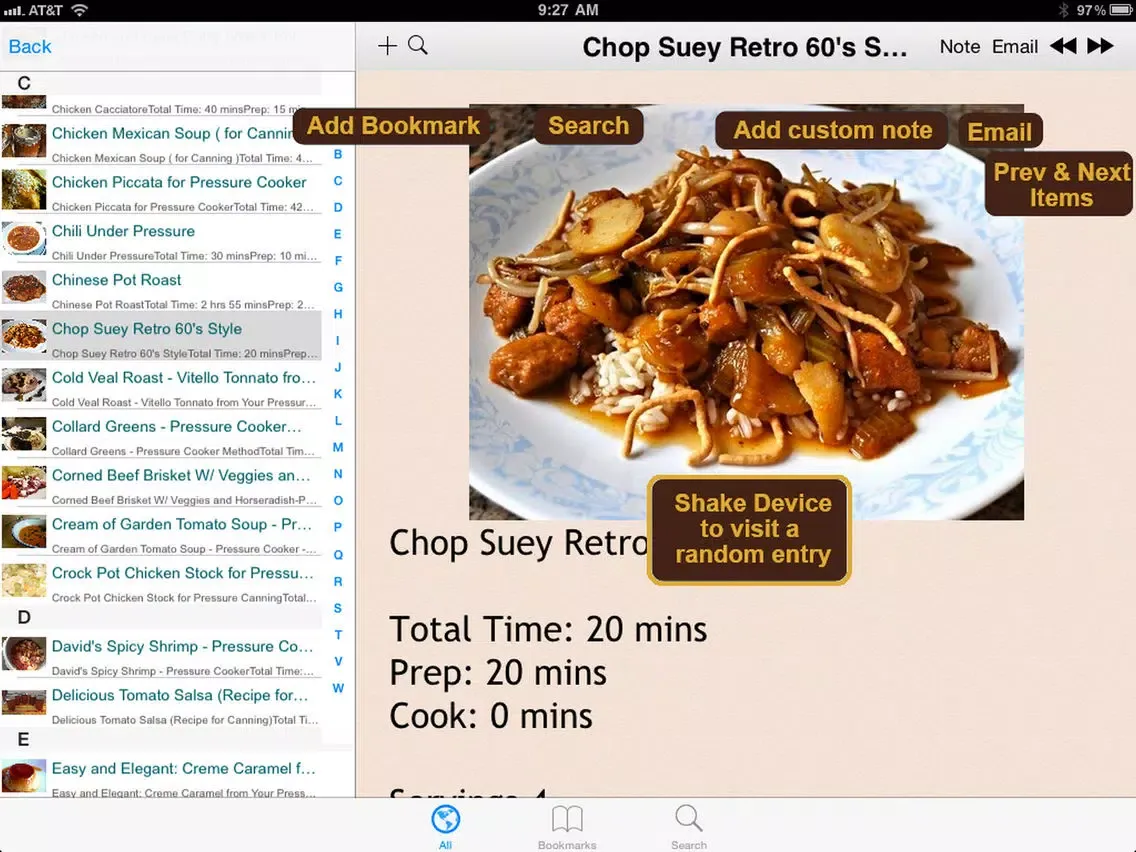Switch to the All tab
Image resolution: width=1136 pixels, height=852 pixels.
[445, 826]
